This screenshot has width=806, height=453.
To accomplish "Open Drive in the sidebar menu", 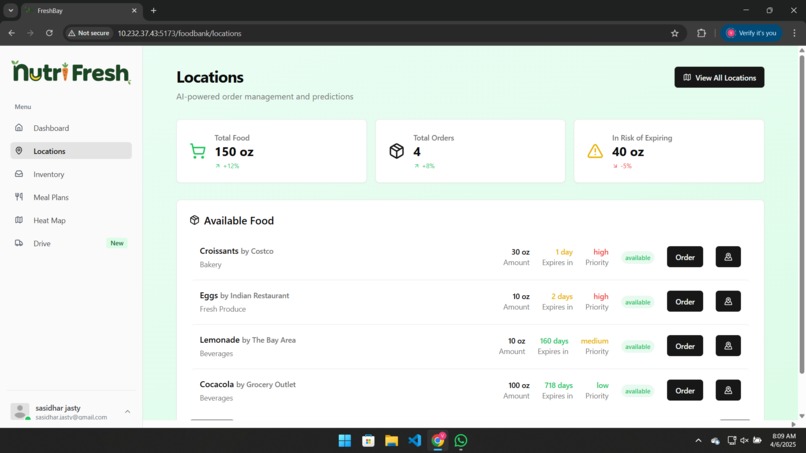I will (71, 243).
